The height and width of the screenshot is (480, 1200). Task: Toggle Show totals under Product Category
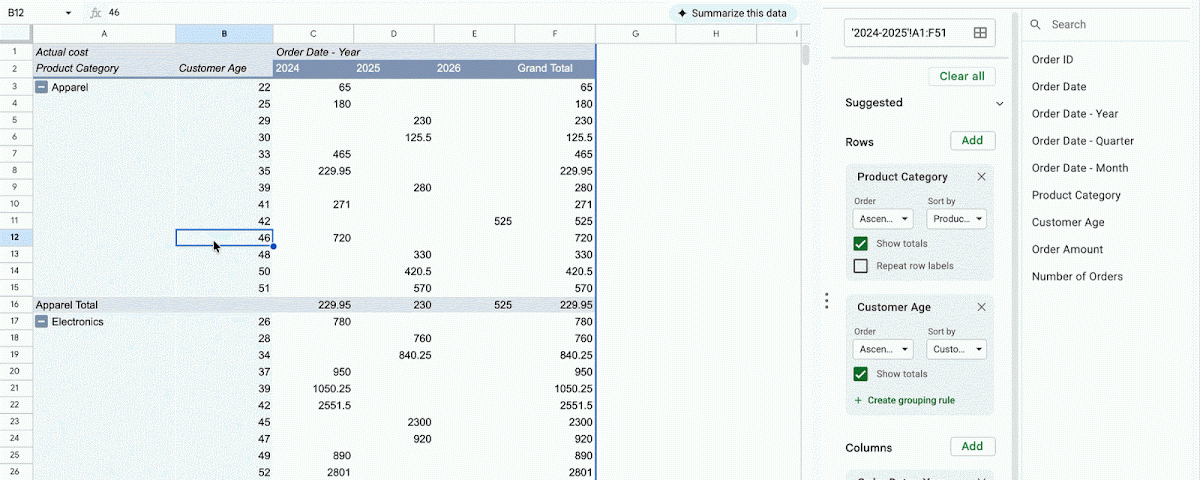pyautogui.click(x=860, y=244)
